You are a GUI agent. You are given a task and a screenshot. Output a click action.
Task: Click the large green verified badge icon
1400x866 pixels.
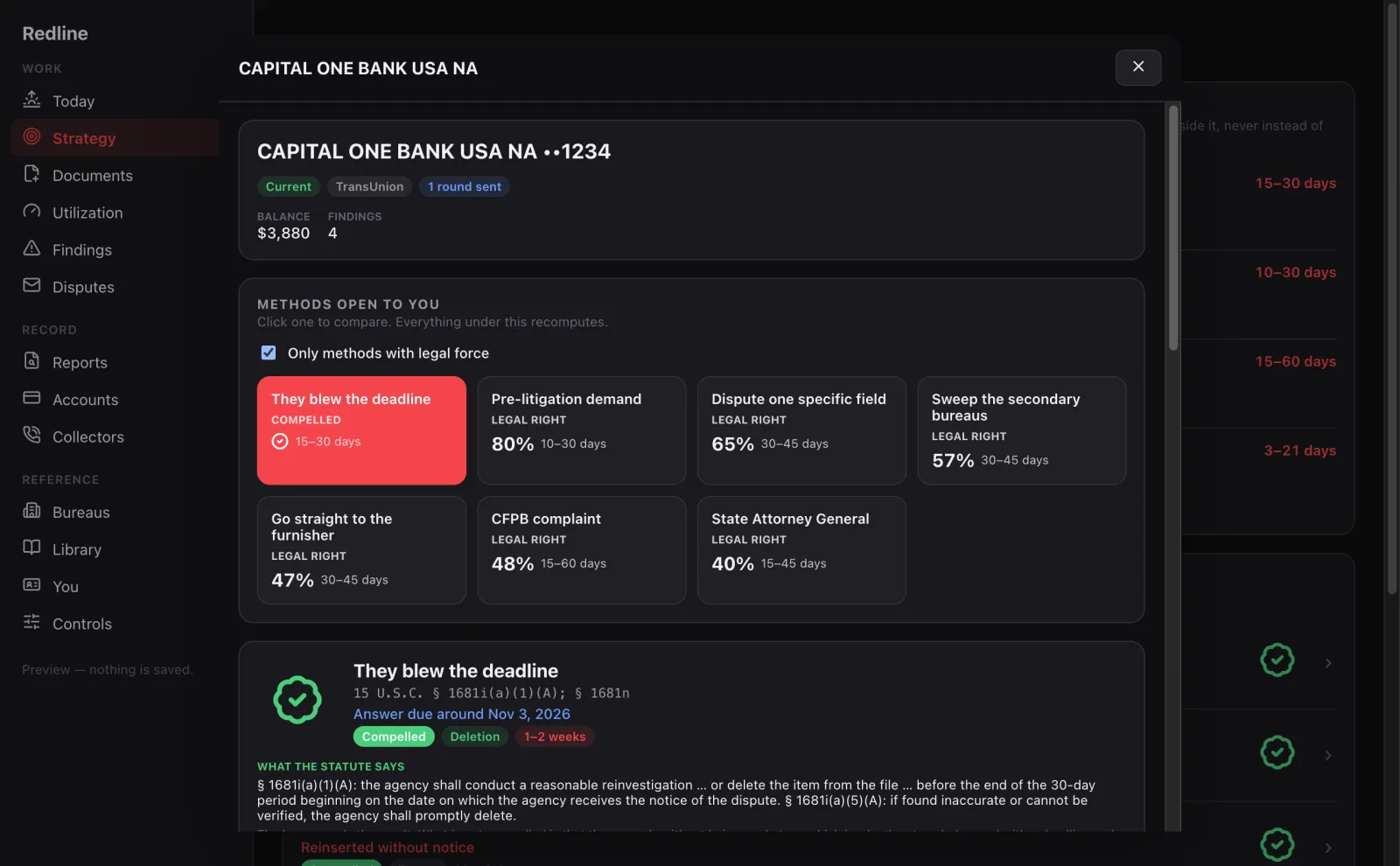[x=297, y=700]
